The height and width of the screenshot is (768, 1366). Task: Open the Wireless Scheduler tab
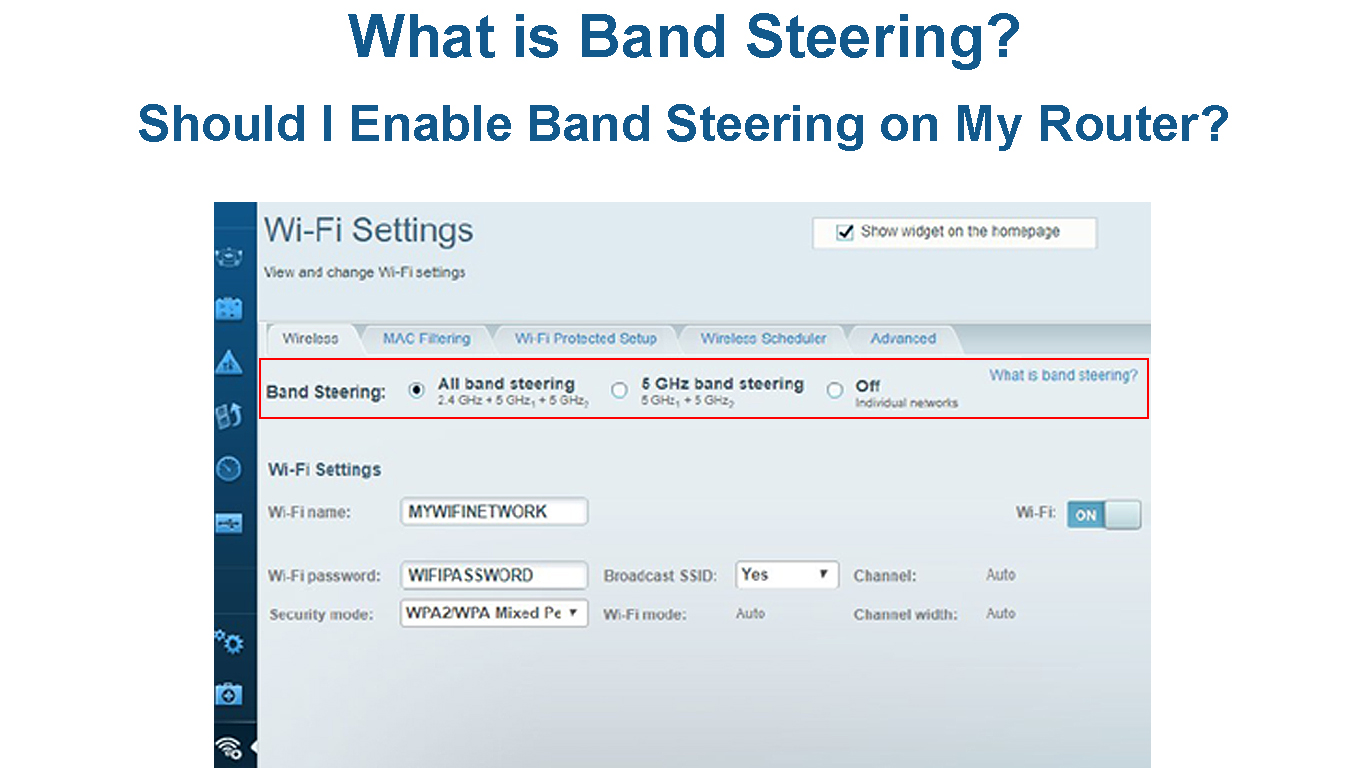pos(763,339)
